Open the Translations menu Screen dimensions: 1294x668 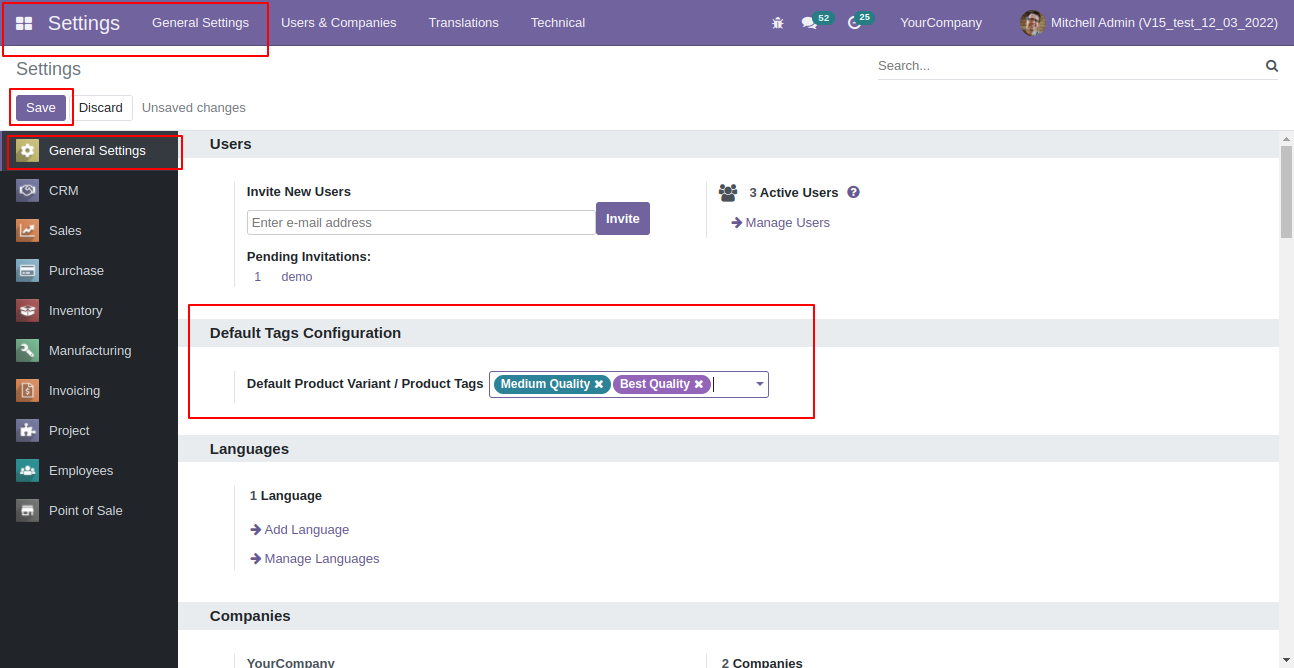pyautogui.click(x=463, y=22)
